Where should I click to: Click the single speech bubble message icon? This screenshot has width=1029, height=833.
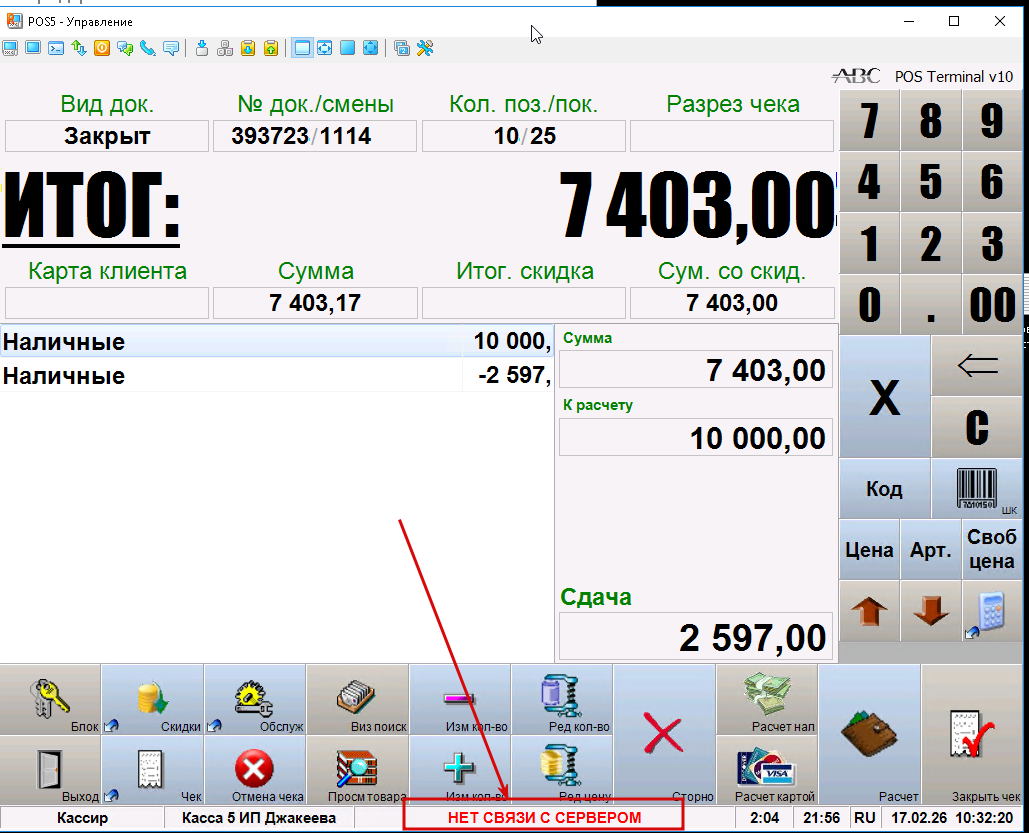coord(171,48)
